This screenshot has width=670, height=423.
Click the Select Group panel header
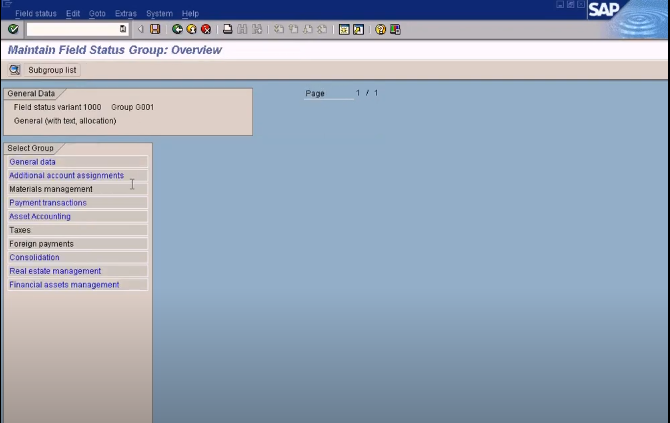click(30, 148)
